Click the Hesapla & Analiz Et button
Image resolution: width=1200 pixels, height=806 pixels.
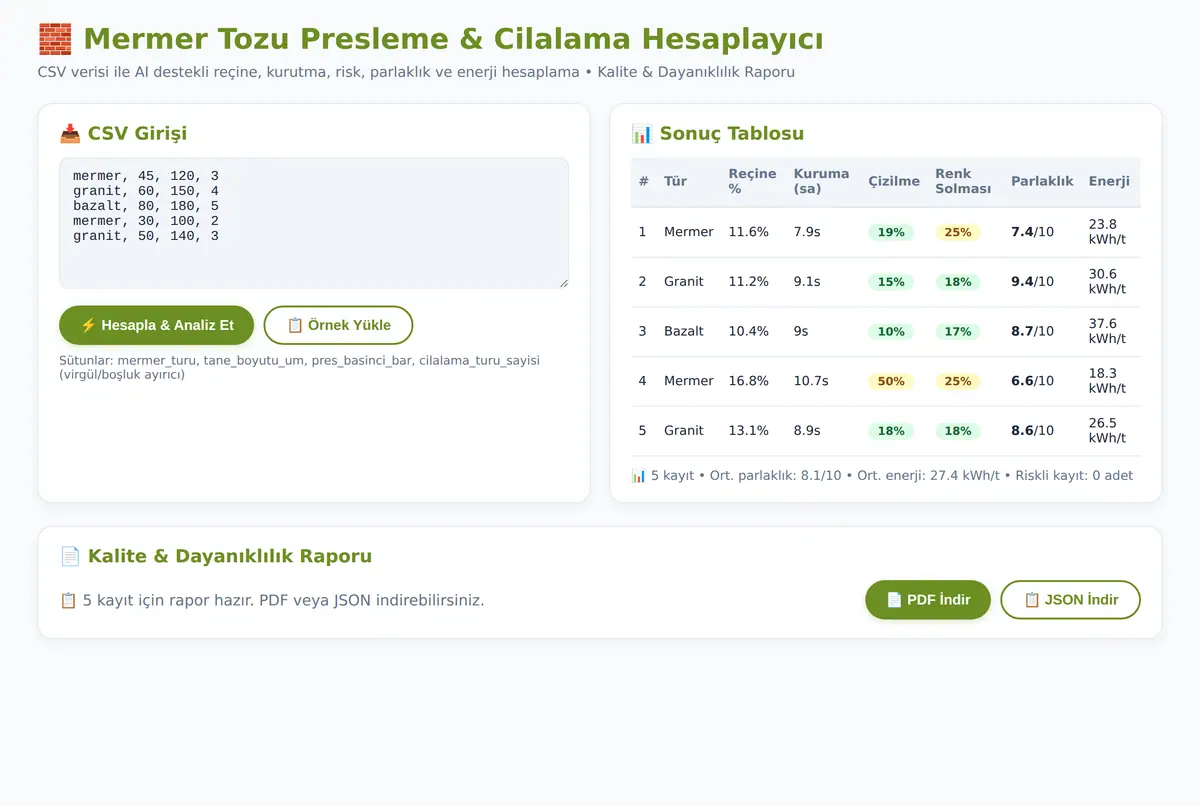pos(156,325)
